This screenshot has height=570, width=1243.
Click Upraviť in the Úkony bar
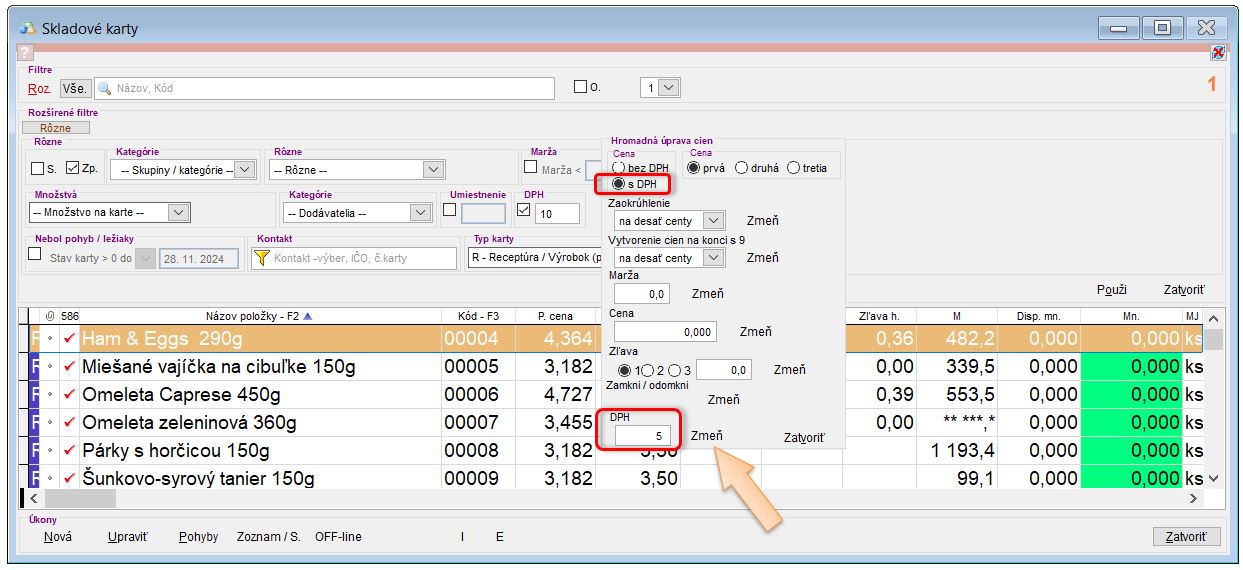(127, 537)
